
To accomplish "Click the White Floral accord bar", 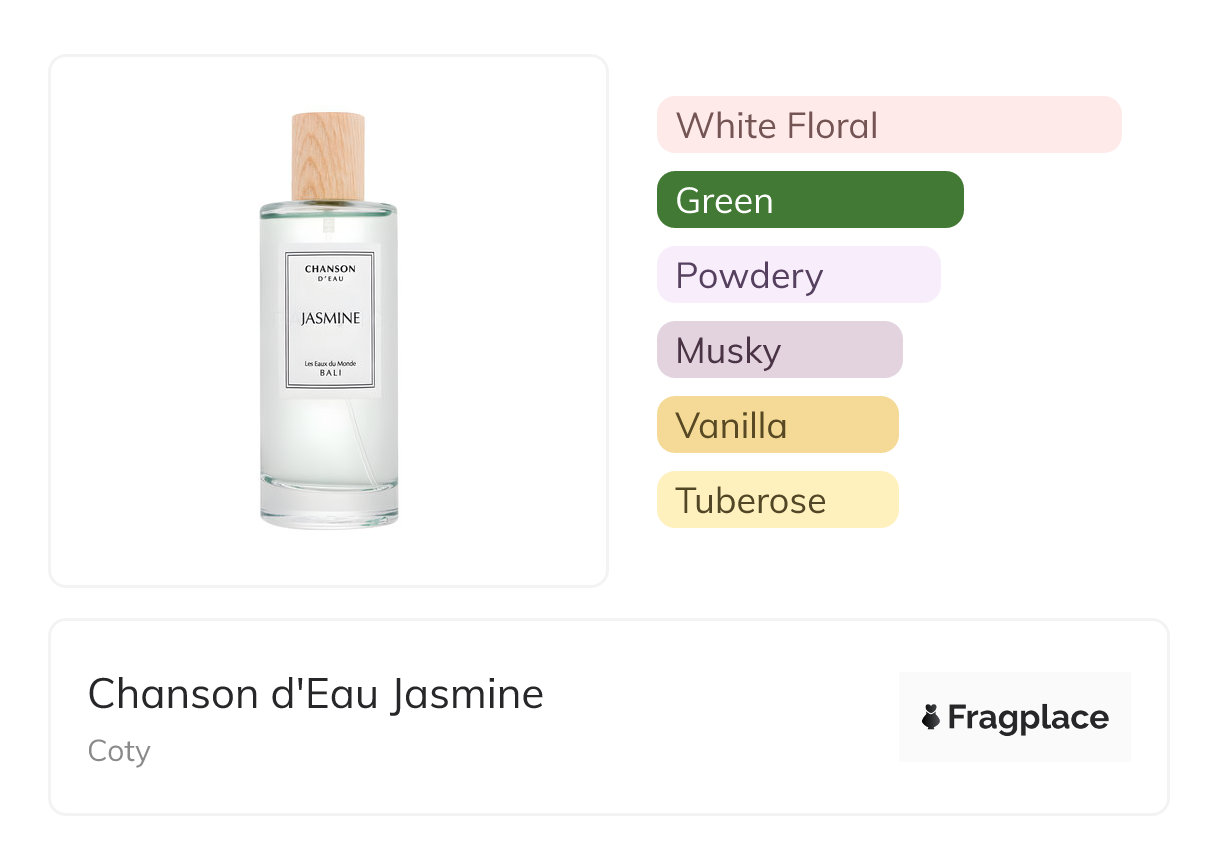I will [x=888, y=125].
